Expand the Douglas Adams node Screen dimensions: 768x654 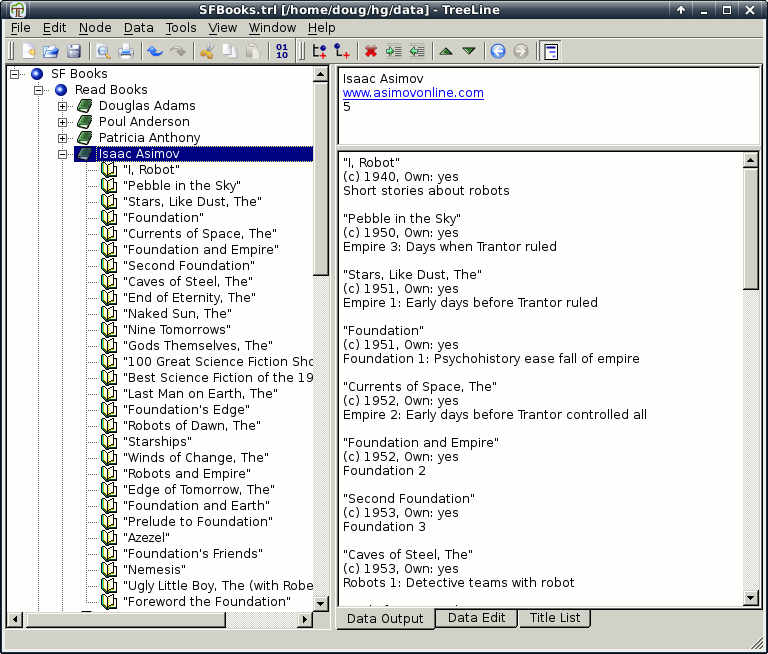pos(62,106)
